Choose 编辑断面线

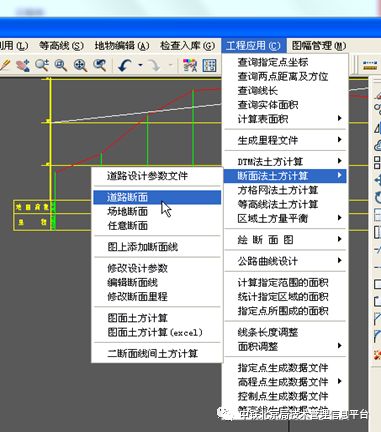[x=157, y=283]
